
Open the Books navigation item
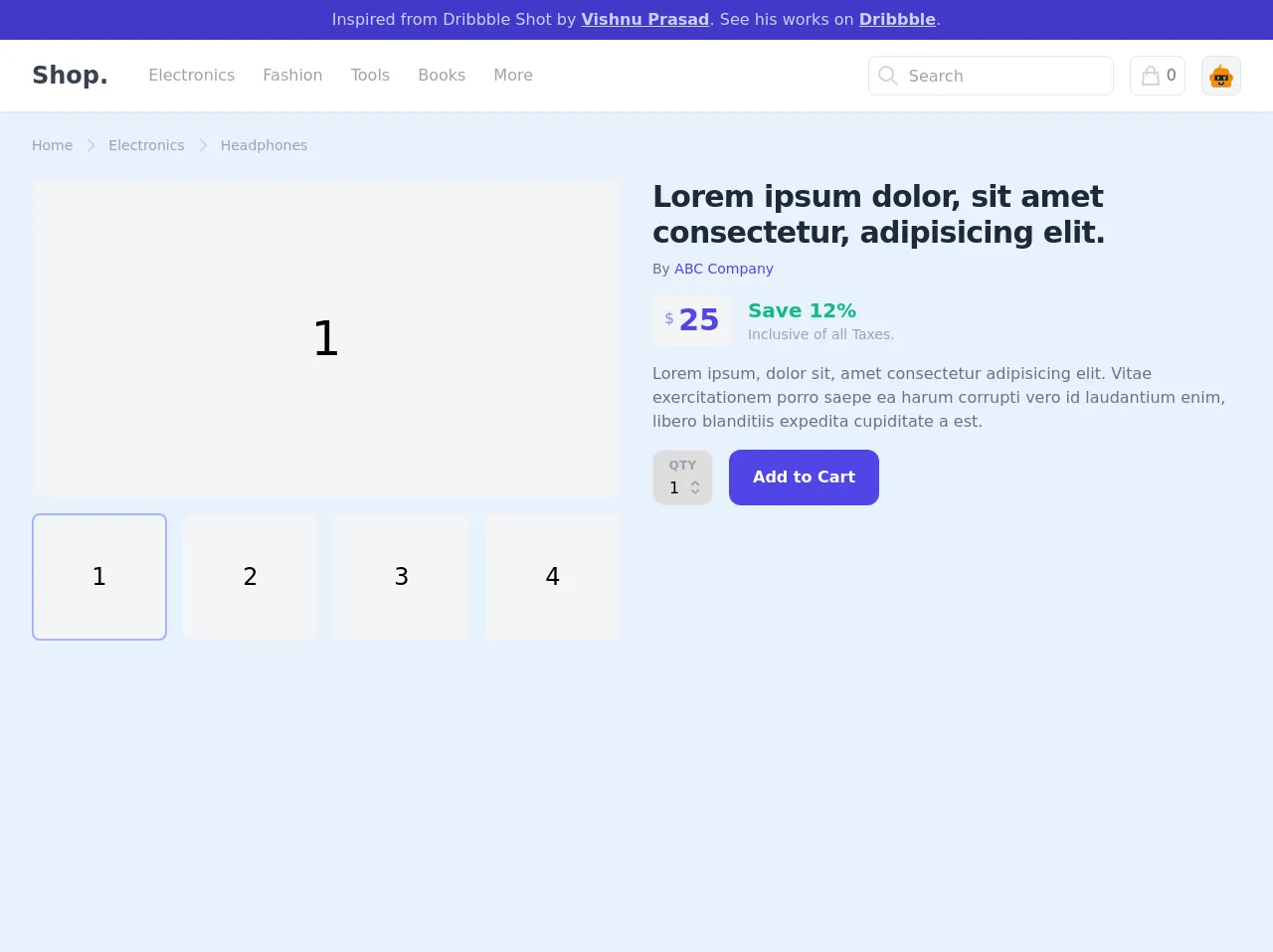pos(442,76)
